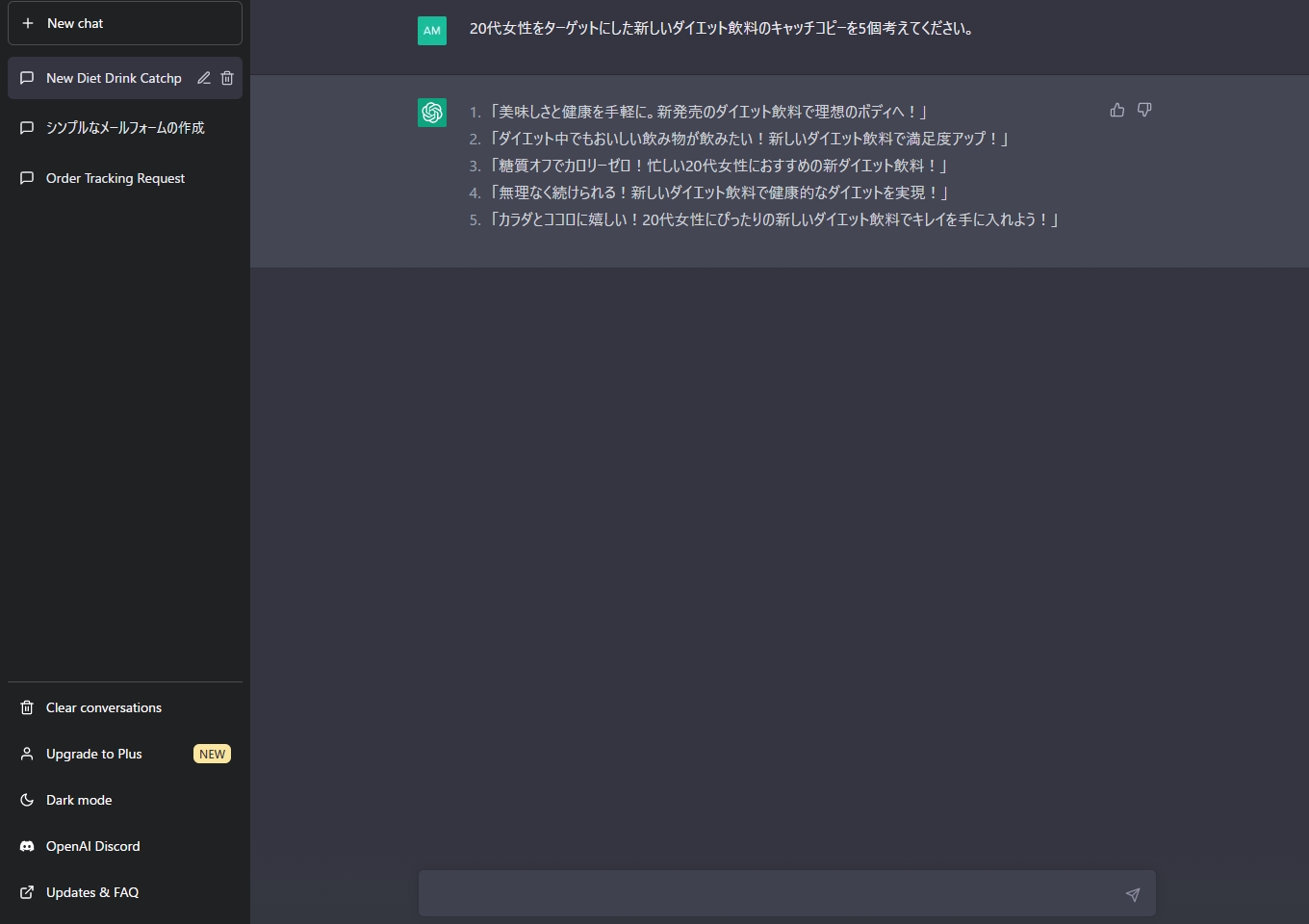This screenshot has height=924, width=1309.
Task: Toggle Dark mode
Action: [x=125, y=800]
